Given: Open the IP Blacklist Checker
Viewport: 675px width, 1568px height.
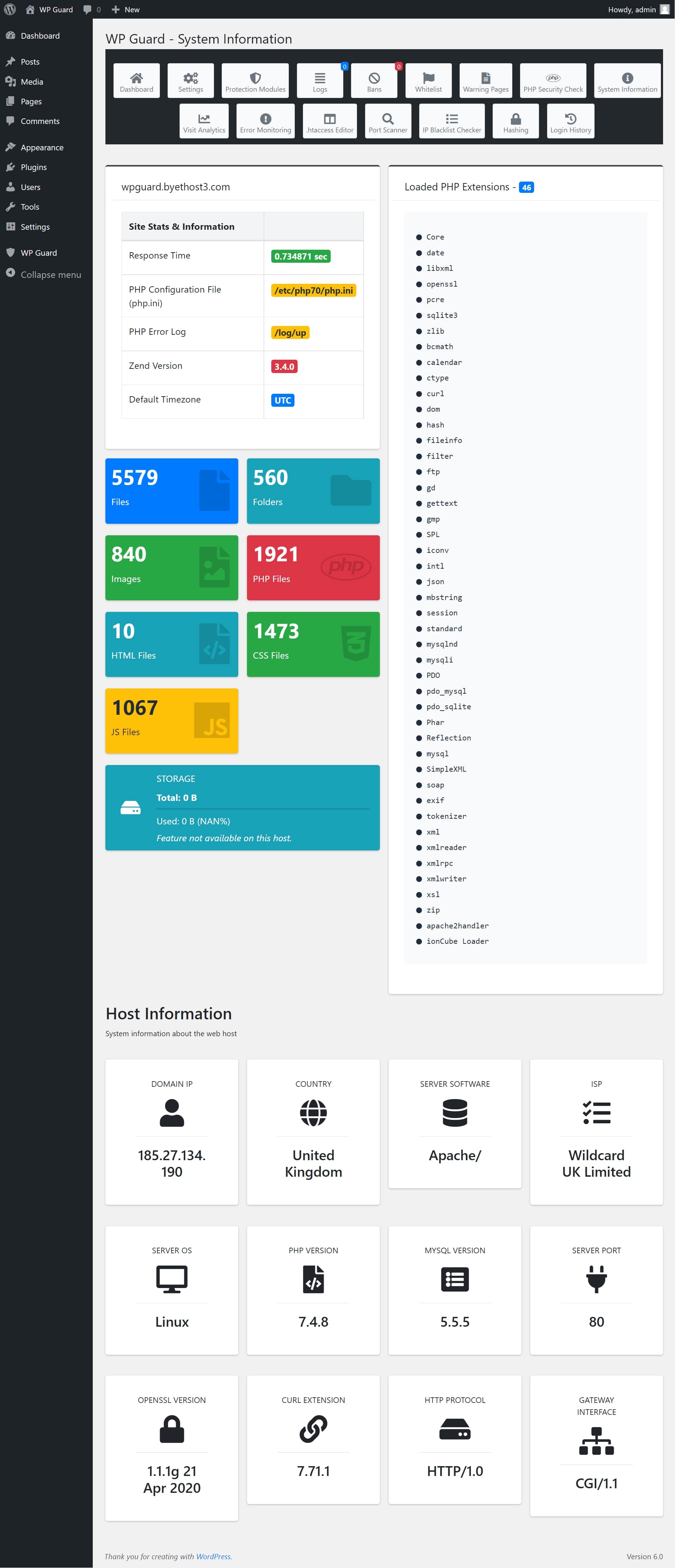Looking at the screenshot, I should pyautogui.click(x=452, y=120).
